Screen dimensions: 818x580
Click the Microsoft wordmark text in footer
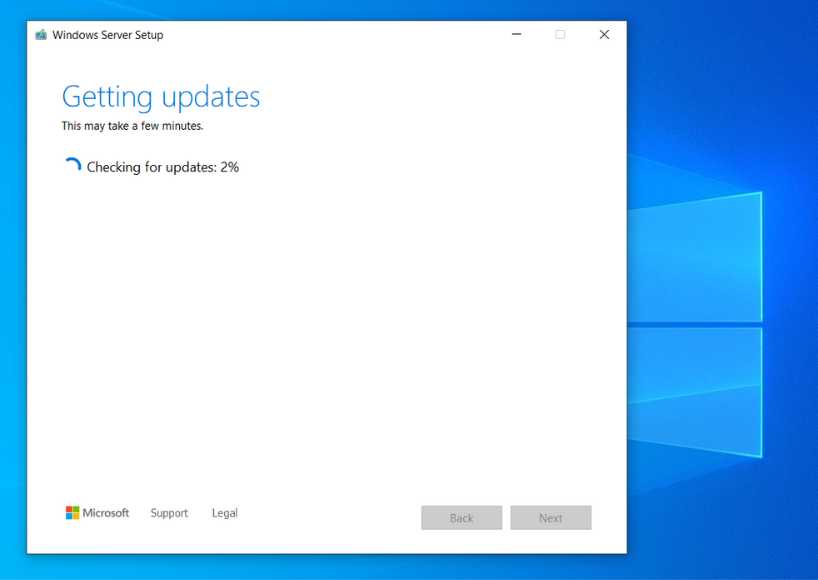pos(106,513)
